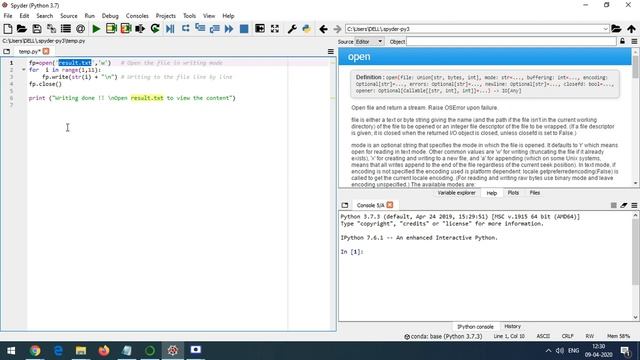Run current cell icon
Image resolution: width=640 pixels, height=360 pixels.
point(111,29)
